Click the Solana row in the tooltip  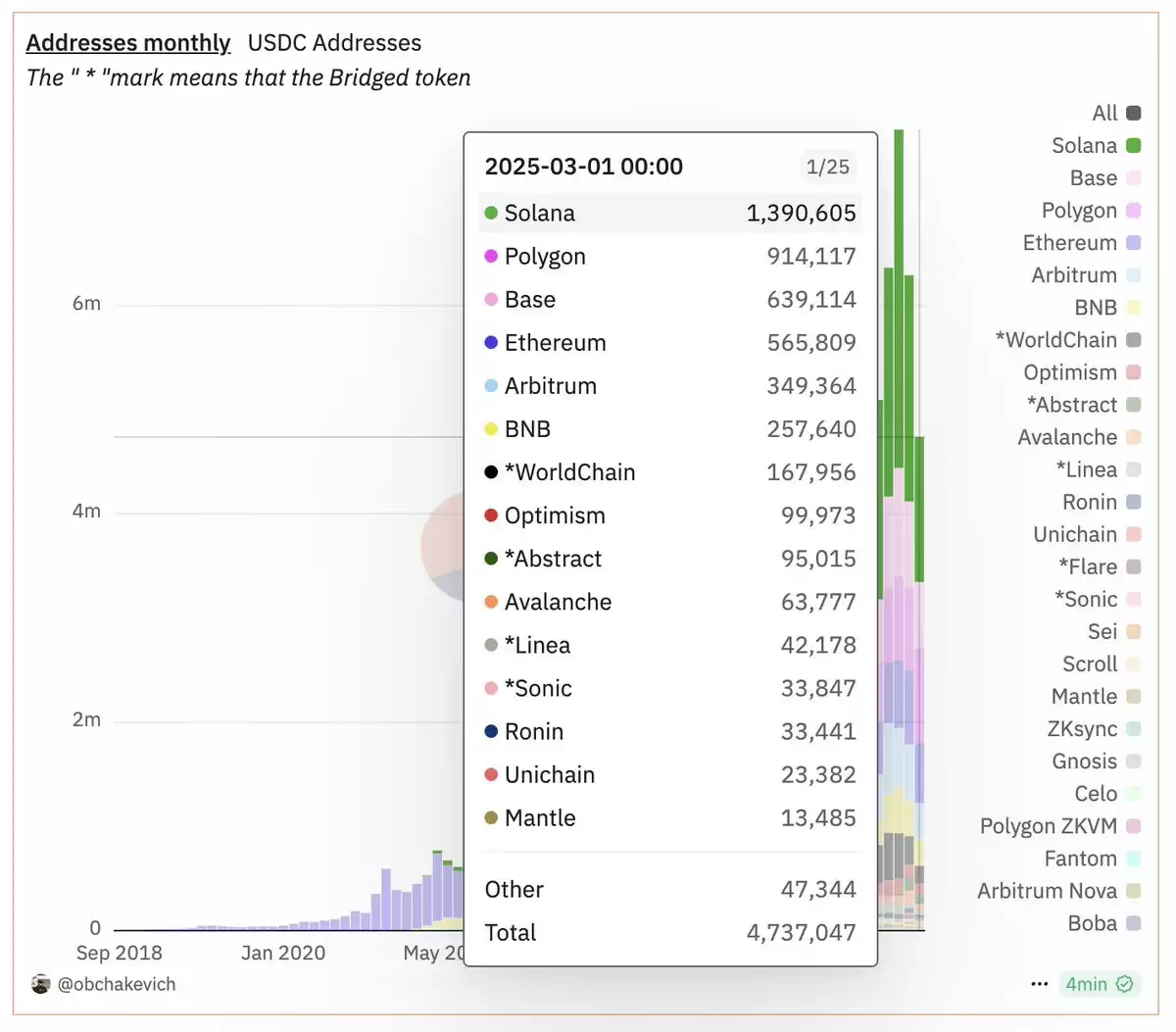coord(670,213)
